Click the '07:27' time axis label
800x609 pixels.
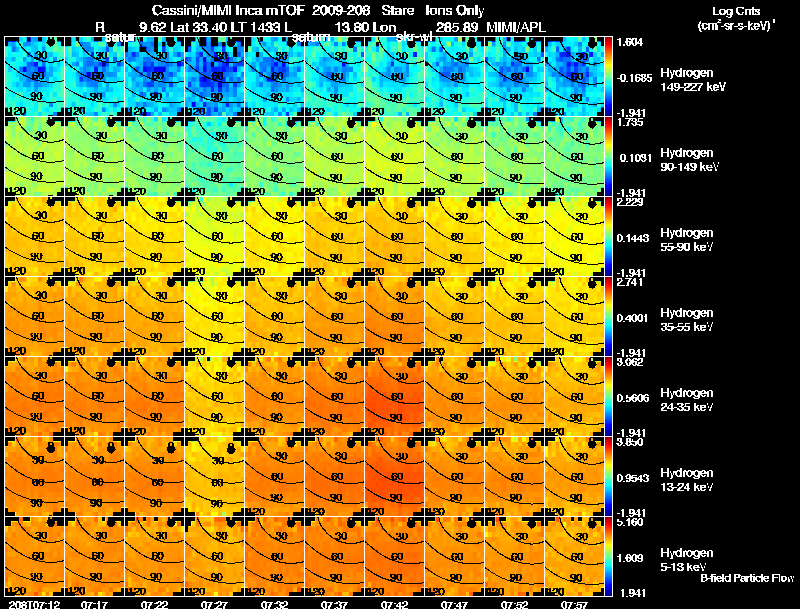coord(214,604)
